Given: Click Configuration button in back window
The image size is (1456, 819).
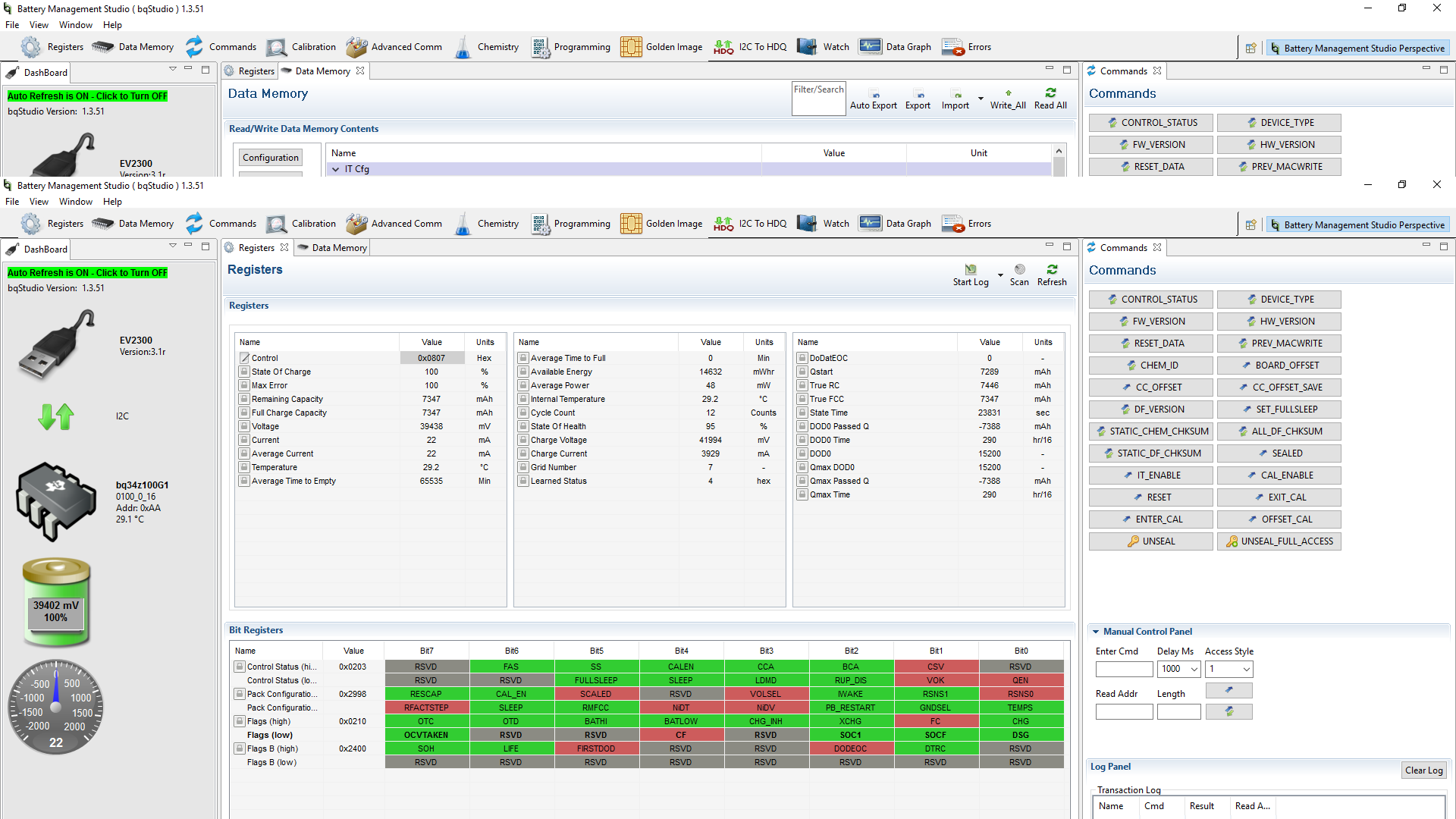Looking at the screenshot, I should pyautogui.click(x=271, y=158).
